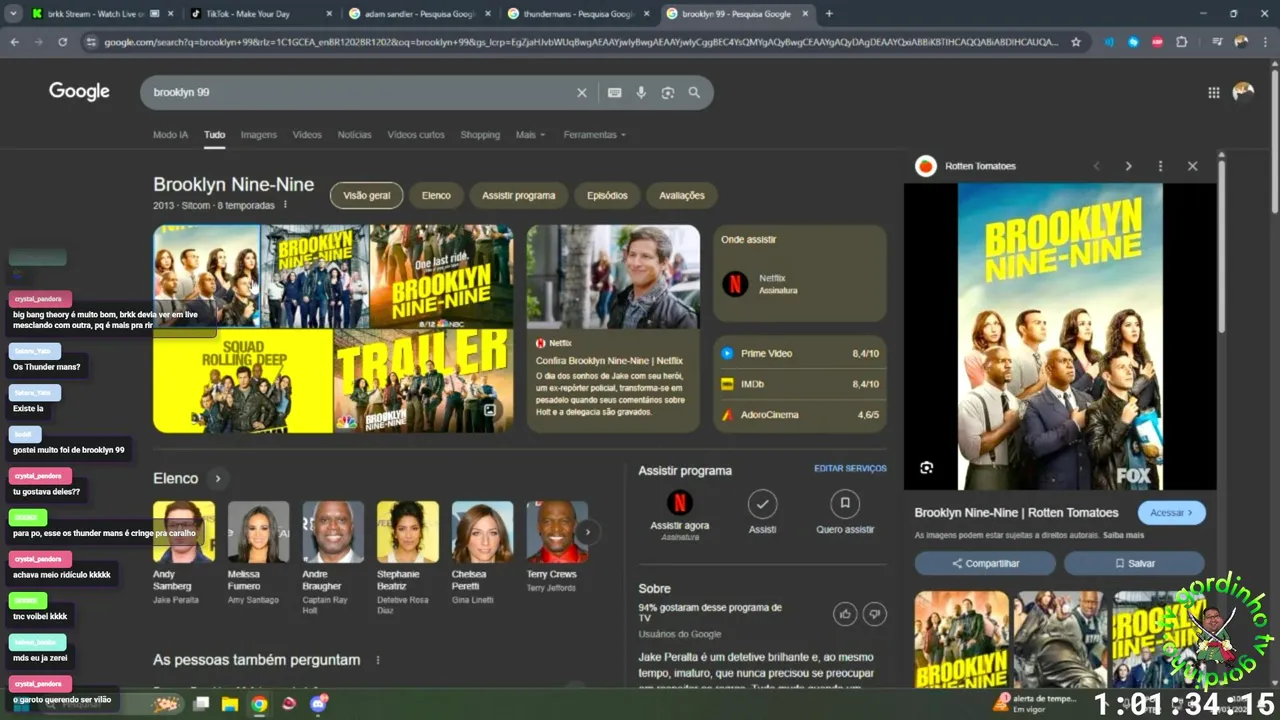
Task: Show more cast with the carousel arrow
Action: (x=588, y=532)
